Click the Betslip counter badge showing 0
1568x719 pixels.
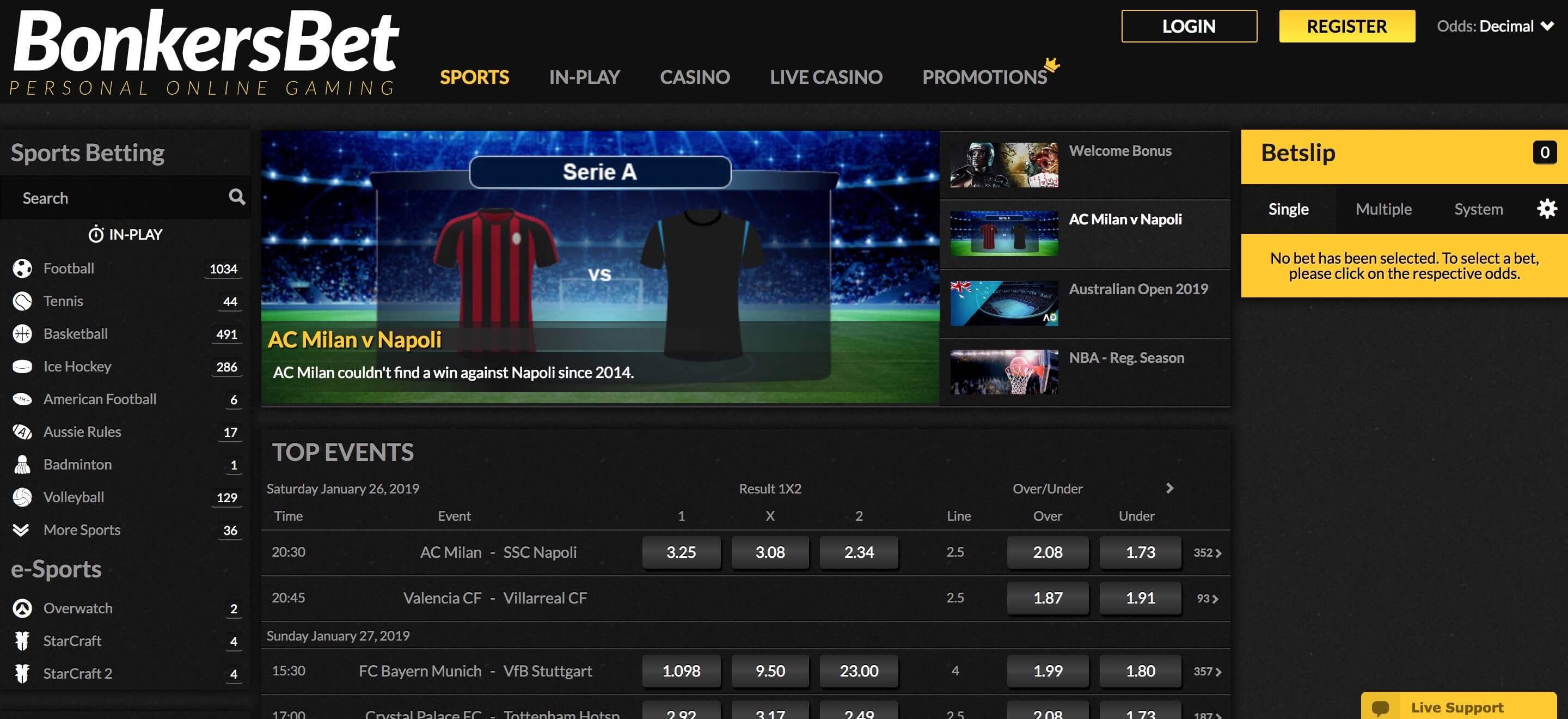point(1544,152)
